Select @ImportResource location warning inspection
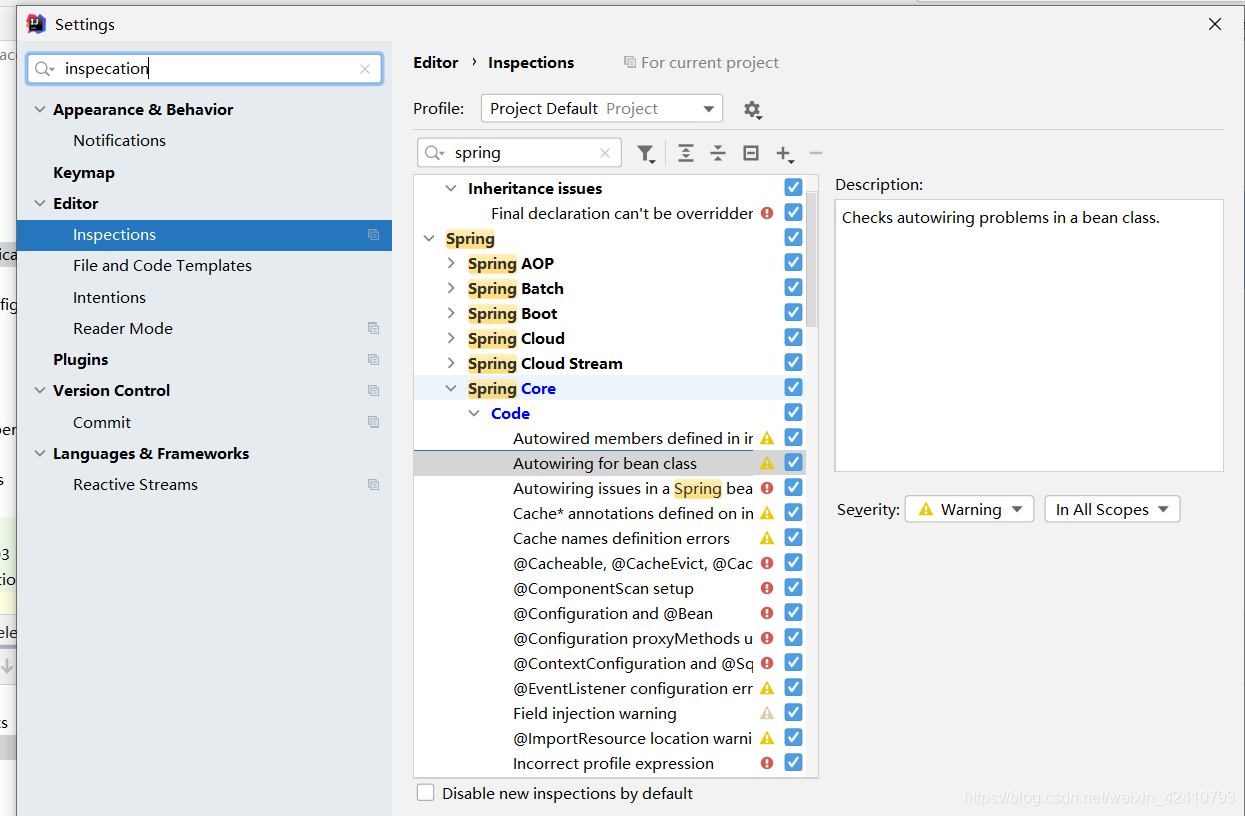This screenshot has width=1245, height=816. pos(632,738)
